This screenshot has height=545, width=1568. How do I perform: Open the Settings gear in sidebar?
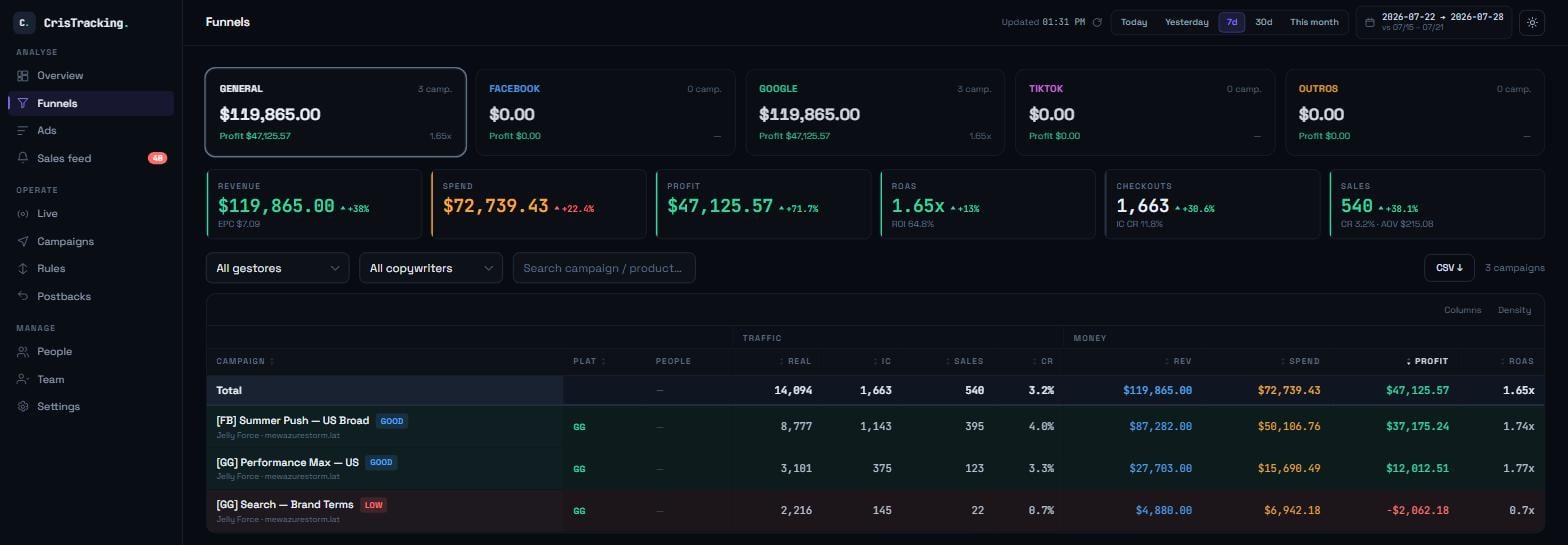coord(23,407)
